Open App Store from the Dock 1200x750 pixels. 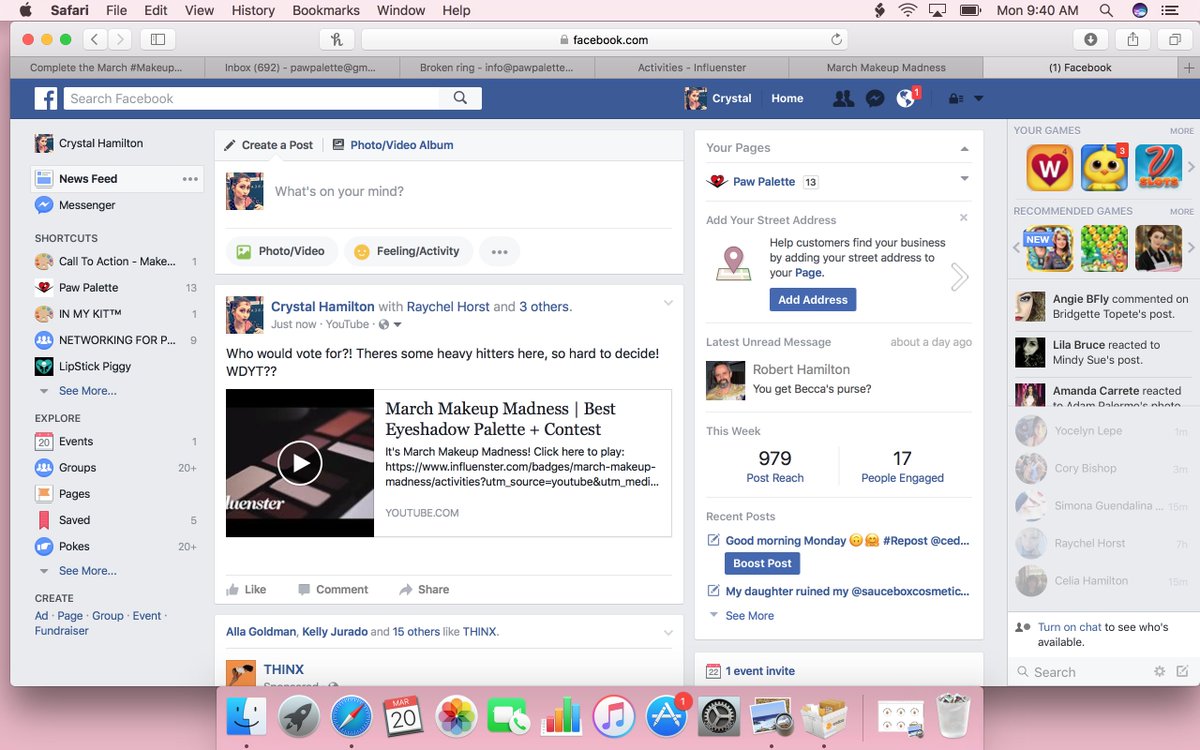pyautogui.click(x=666, y=717)
